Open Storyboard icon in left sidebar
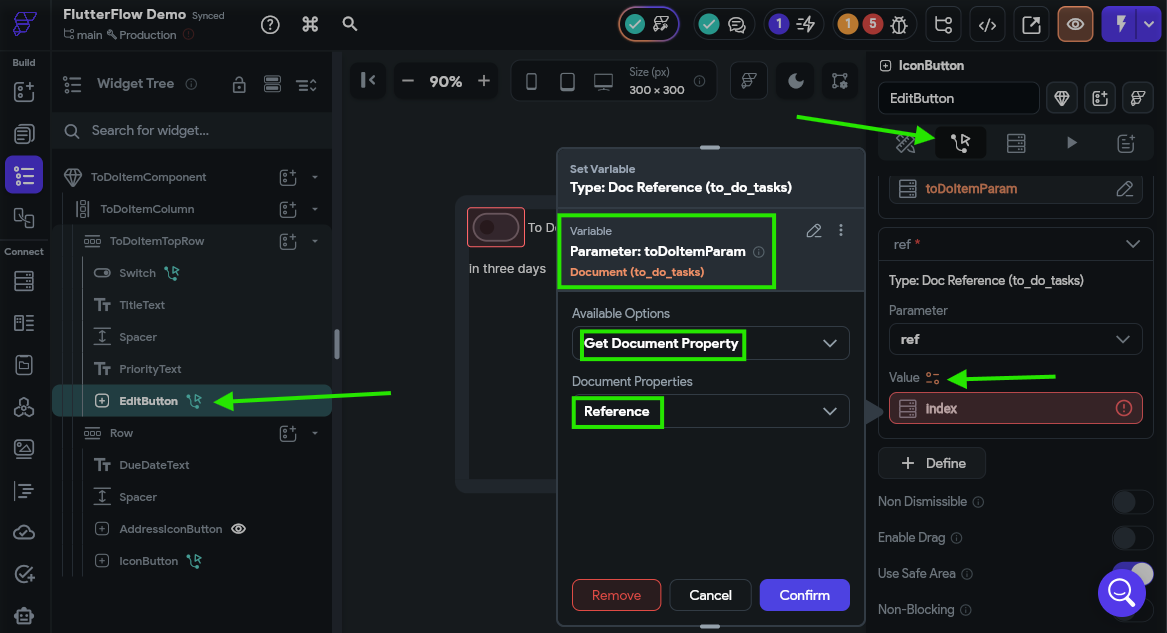The width and height of the screenshot is (1167, 633). pos(24,217)
